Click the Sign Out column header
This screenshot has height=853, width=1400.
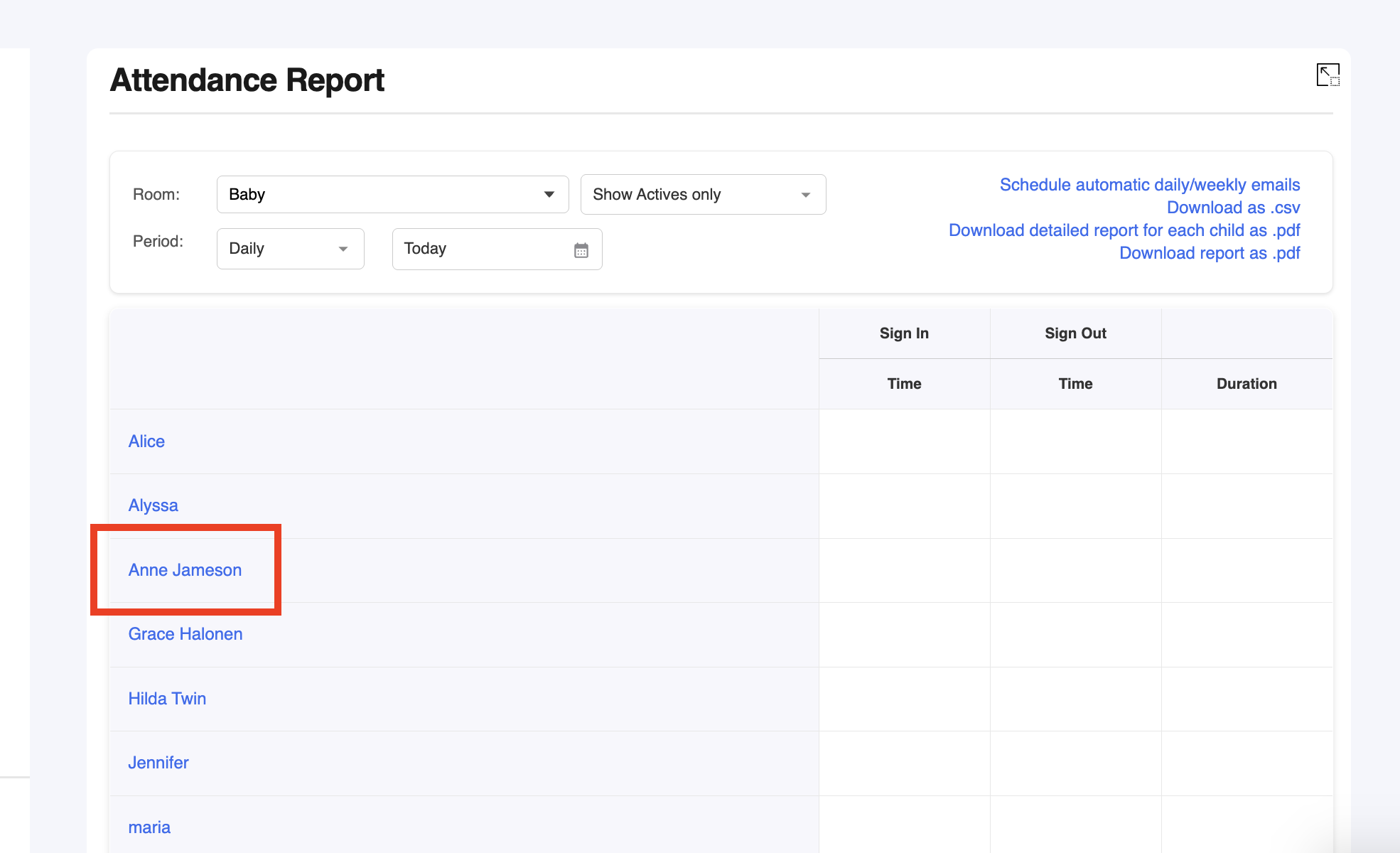(x=1075, y=333)
